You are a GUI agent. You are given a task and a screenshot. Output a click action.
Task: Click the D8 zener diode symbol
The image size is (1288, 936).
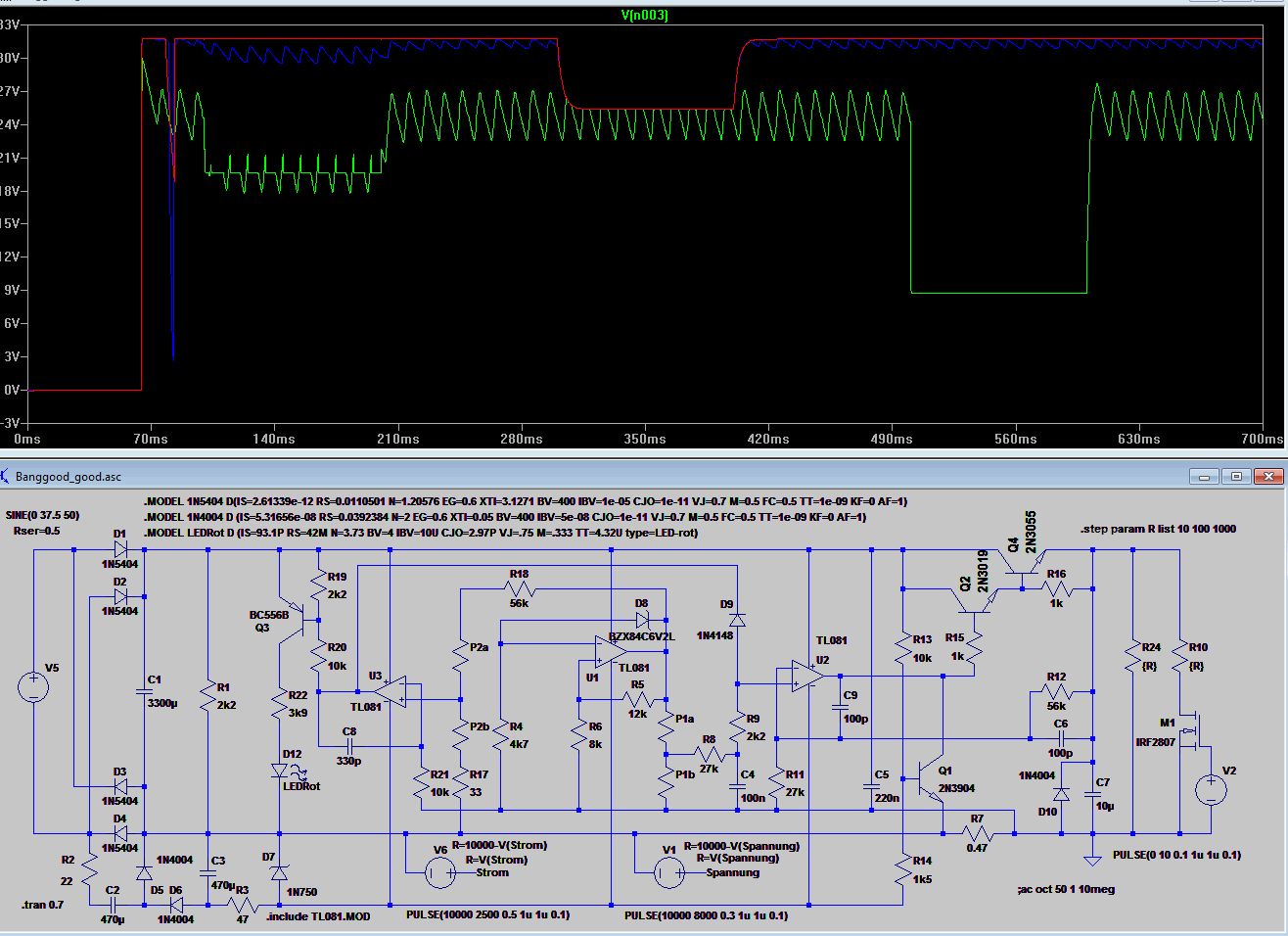pyautogui.click(x=642, y=619)
